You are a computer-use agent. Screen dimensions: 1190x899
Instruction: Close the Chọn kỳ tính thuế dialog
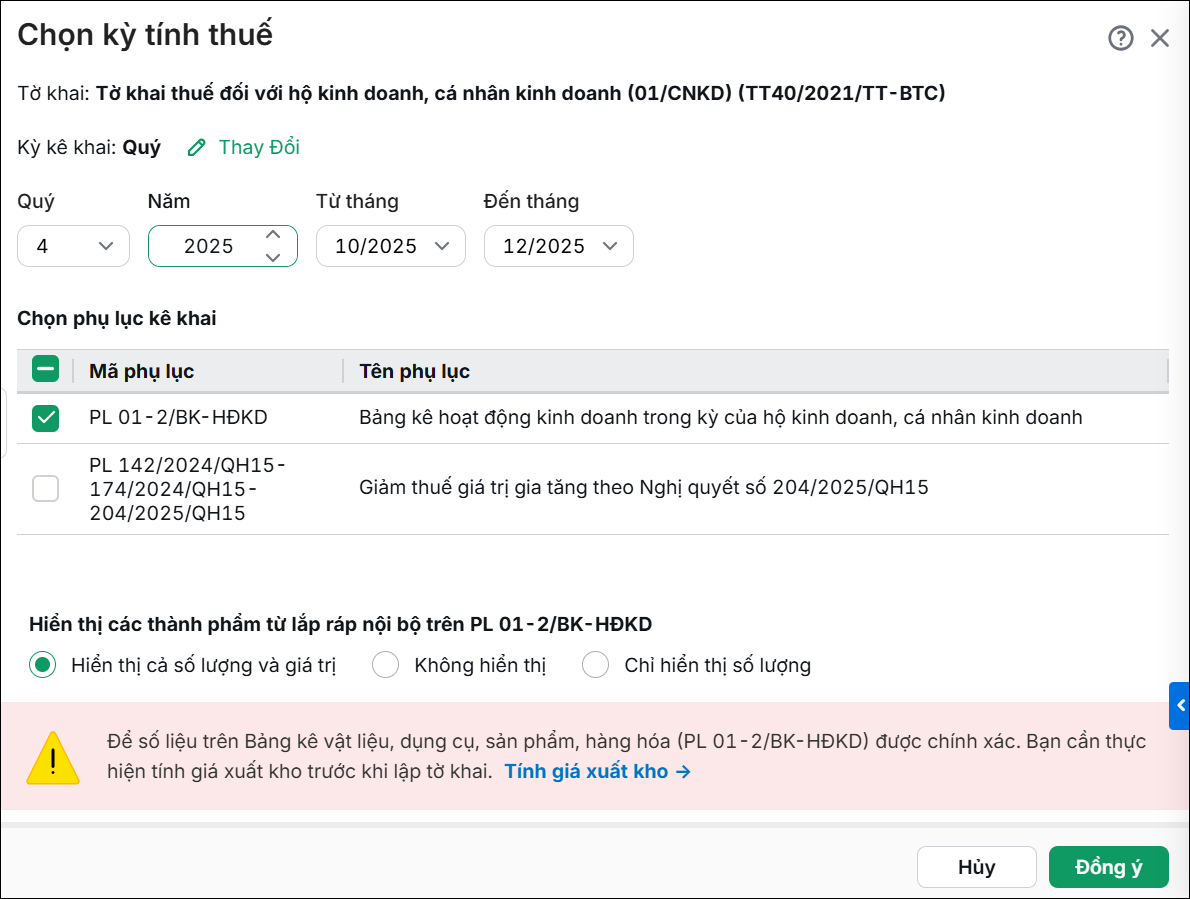point(1160,38)
